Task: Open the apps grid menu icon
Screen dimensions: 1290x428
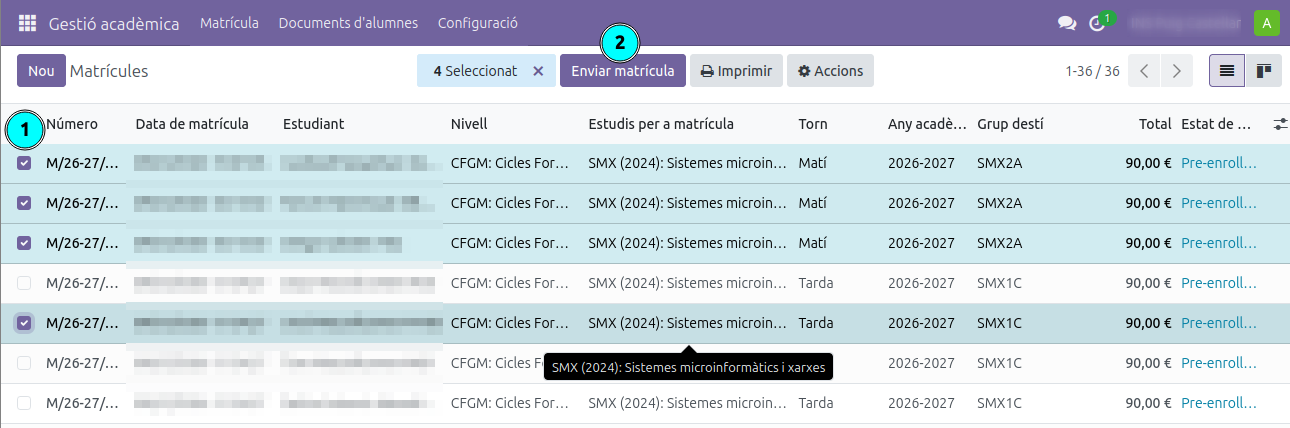Action: (27, 23)
